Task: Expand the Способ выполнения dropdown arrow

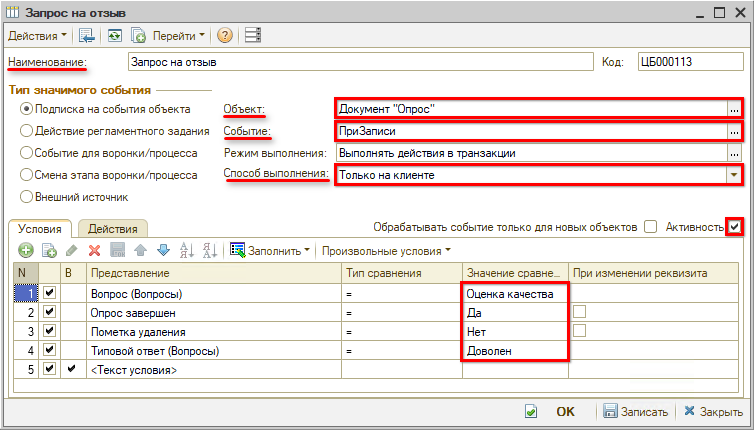Action: (x=734, y=175)
